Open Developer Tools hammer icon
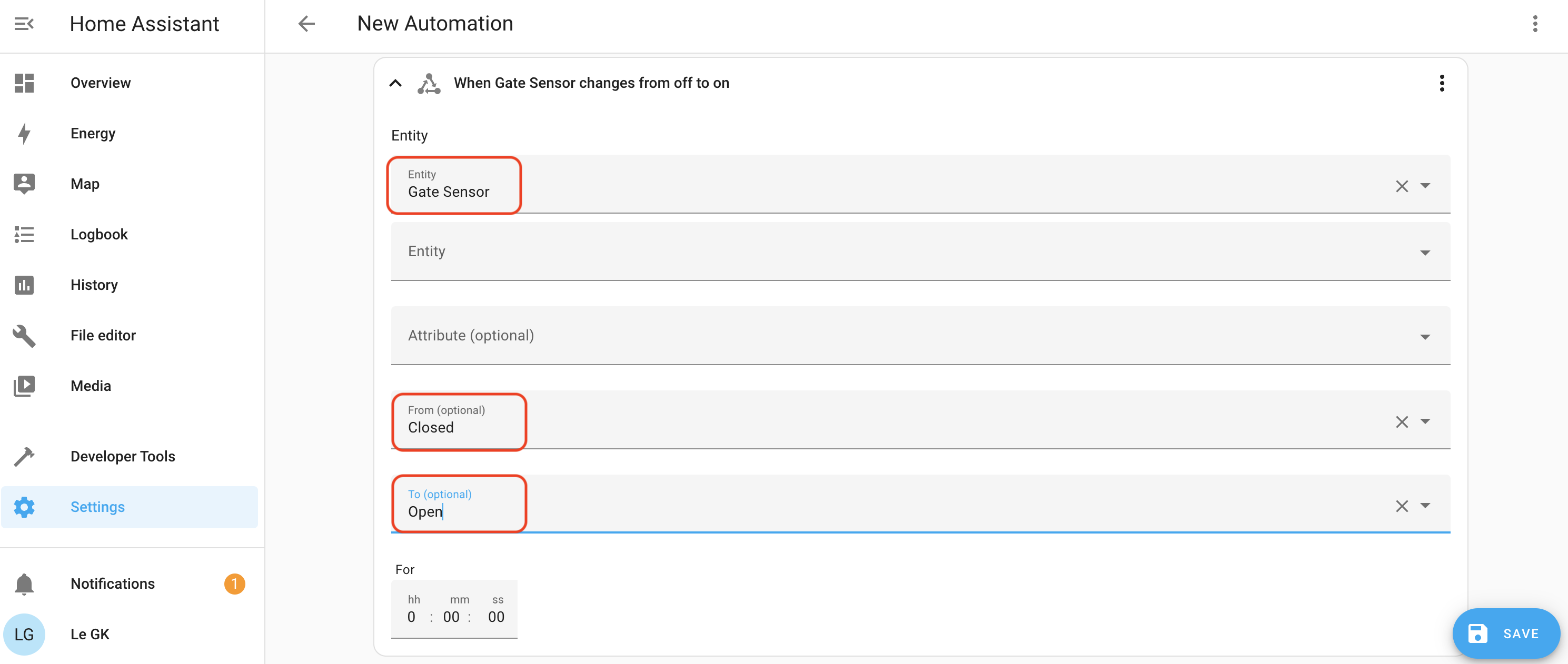Image resolution: width=1568 pixels, height=664 pixels. point(24,456)
